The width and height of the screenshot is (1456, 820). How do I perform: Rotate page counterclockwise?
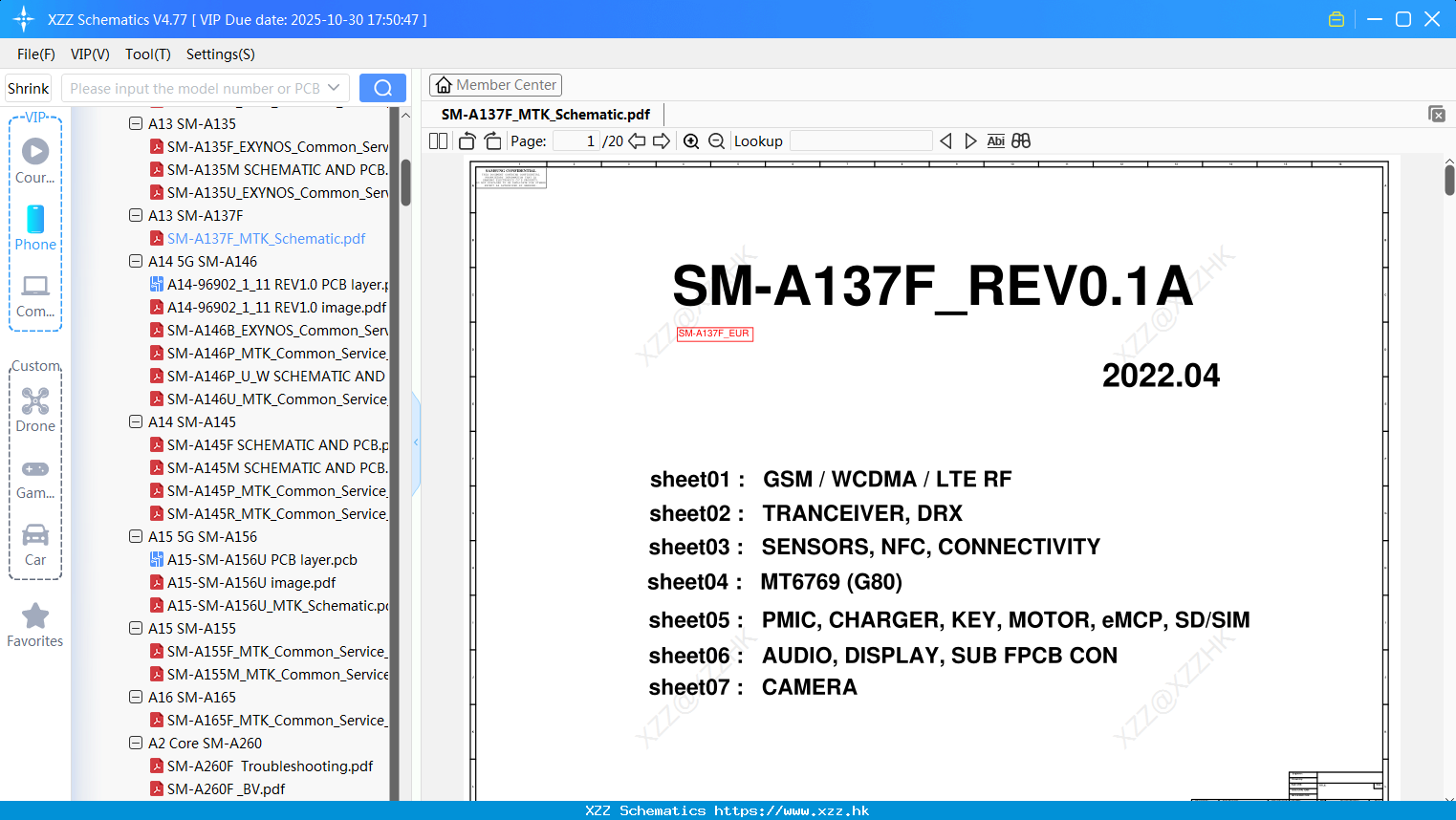pos(467,140)
